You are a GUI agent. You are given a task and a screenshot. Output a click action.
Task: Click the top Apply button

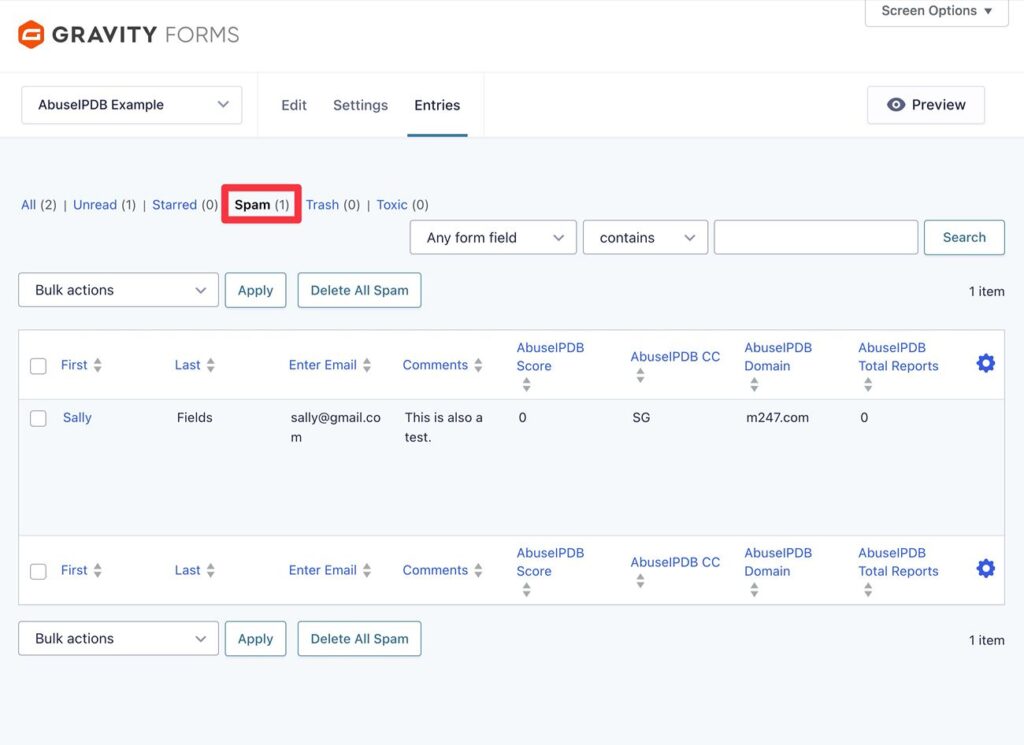[255, 290]
